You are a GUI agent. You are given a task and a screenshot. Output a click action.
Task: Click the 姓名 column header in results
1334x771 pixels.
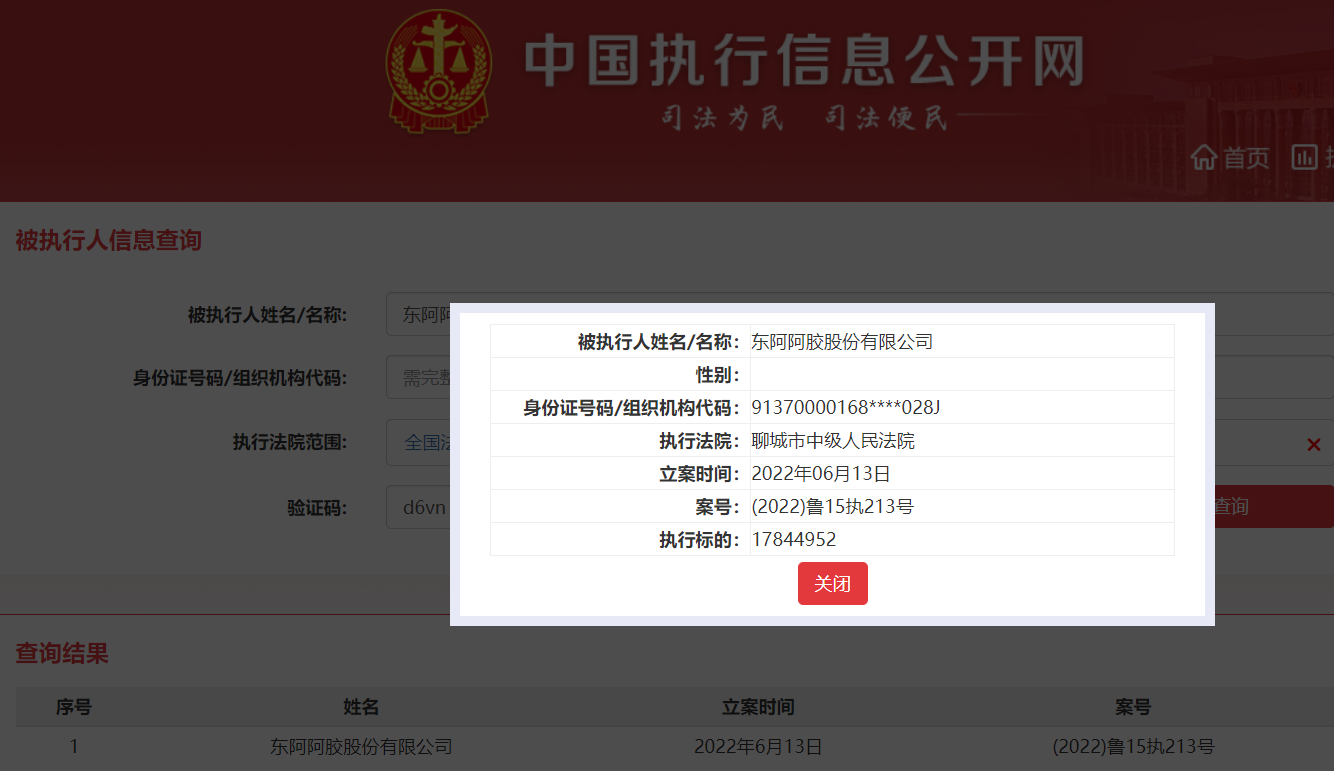(361, 707)
